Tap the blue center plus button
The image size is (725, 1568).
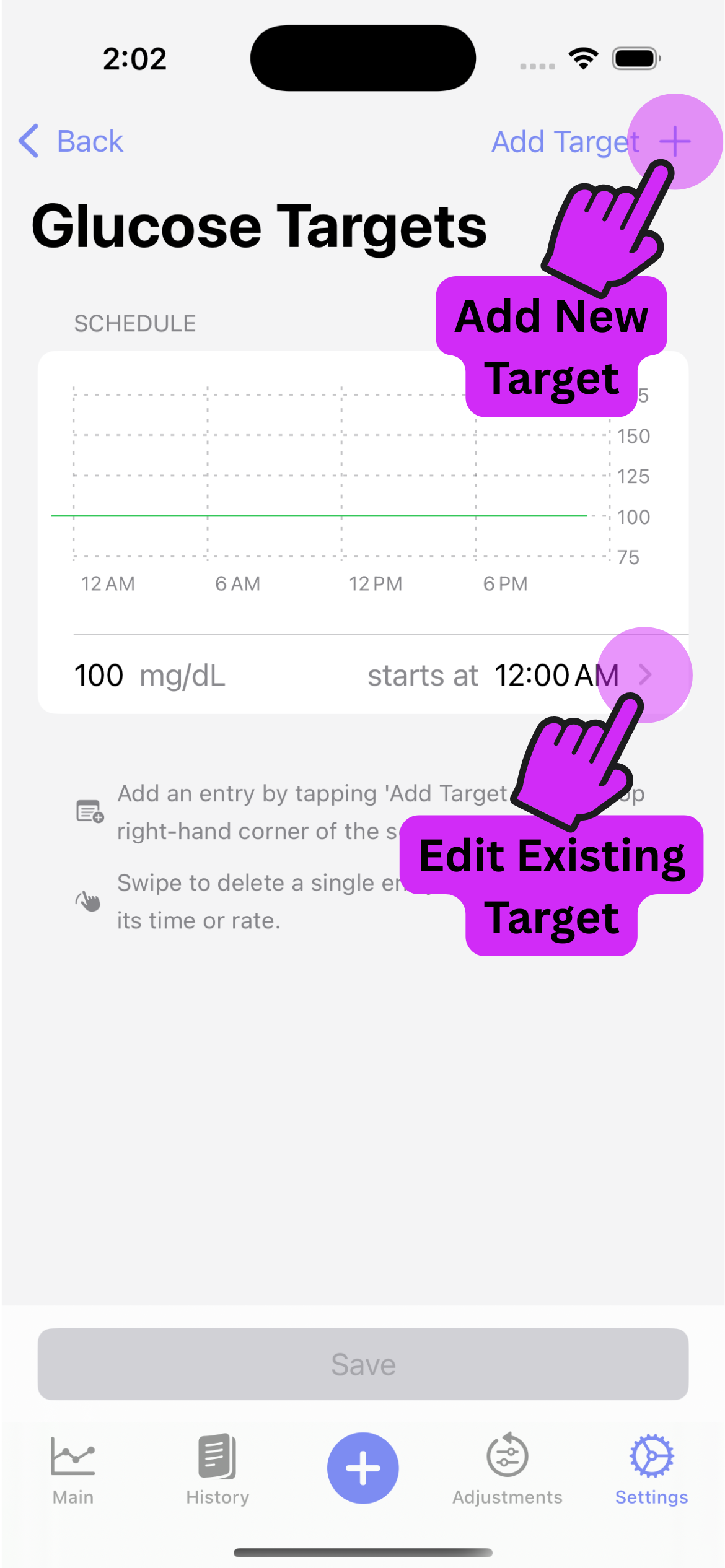[x=362, y=1468]
